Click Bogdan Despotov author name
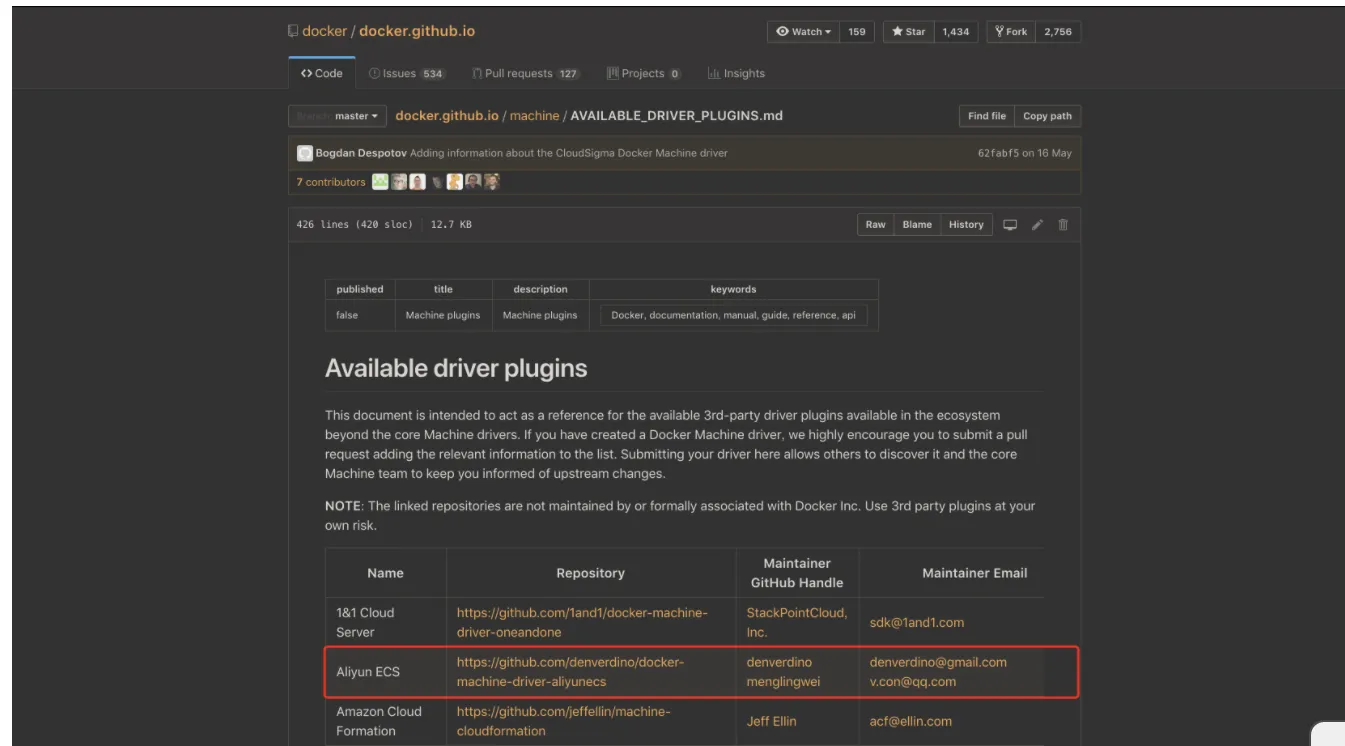Screen dimensions: 1345x746 click(361, 153)
